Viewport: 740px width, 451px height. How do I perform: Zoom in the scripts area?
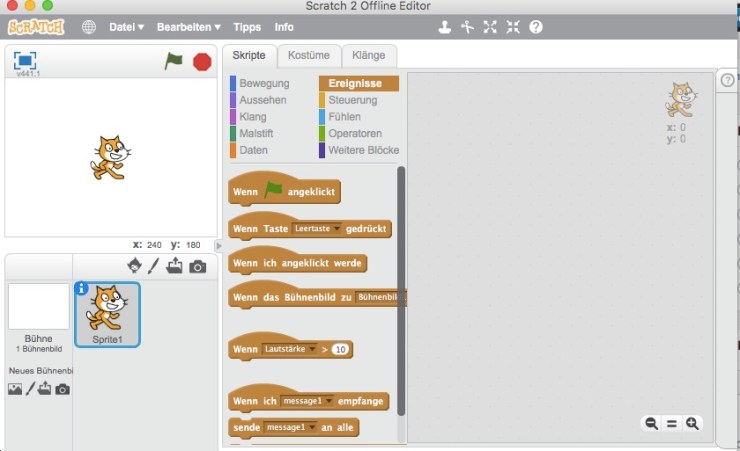pos(692,424)
